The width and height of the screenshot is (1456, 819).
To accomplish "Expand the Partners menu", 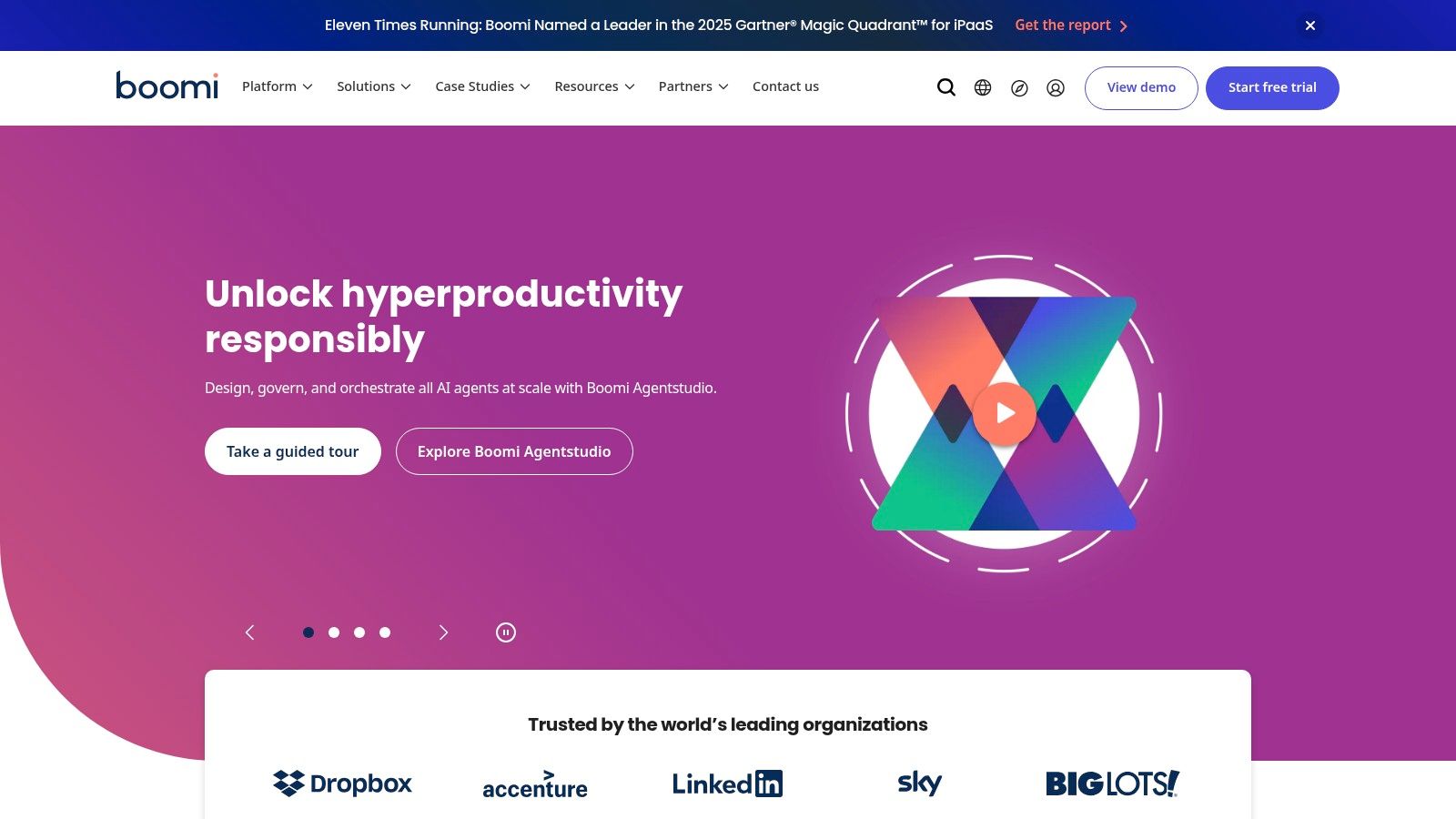I will point(693,86).
